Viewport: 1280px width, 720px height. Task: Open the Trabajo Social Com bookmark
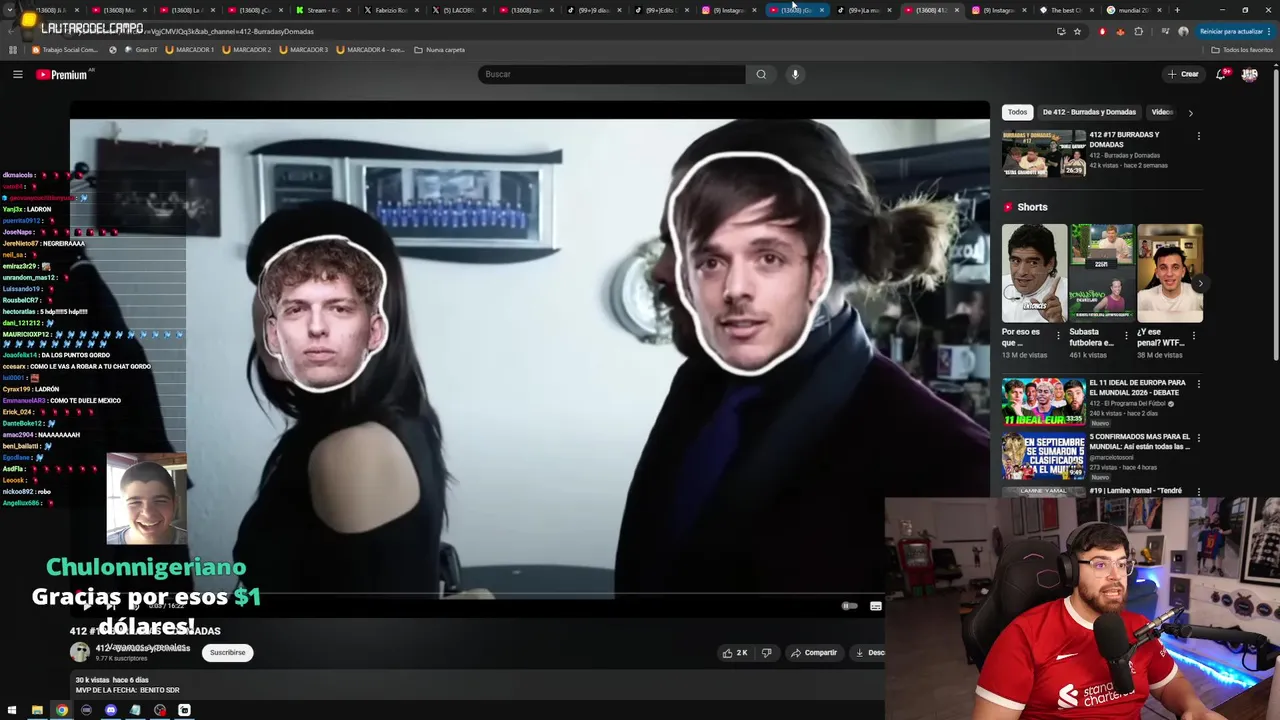pyautogui.click(x=65, y=49)
